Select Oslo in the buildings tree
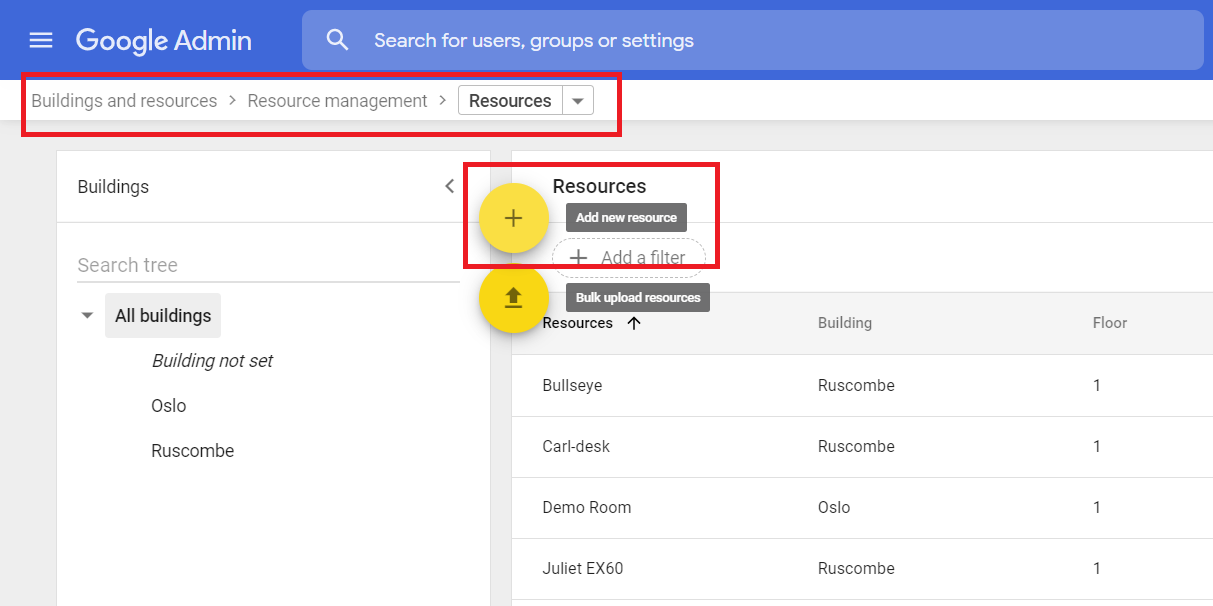The image size is (1213, 606). coord(169,406)
